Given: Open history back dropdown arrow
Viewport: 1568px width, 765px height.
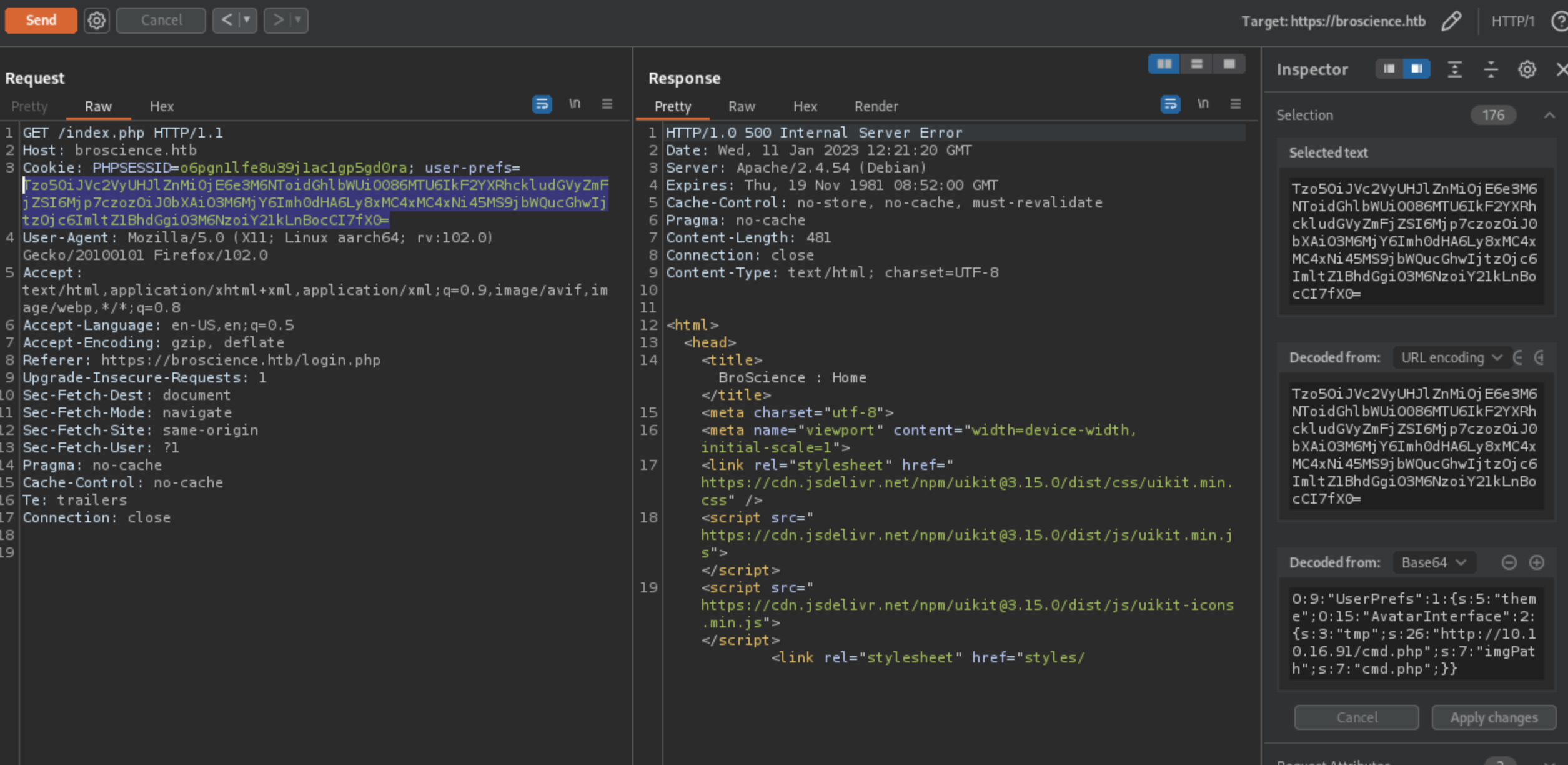Looking at the screenshot, I should [247, 21].
